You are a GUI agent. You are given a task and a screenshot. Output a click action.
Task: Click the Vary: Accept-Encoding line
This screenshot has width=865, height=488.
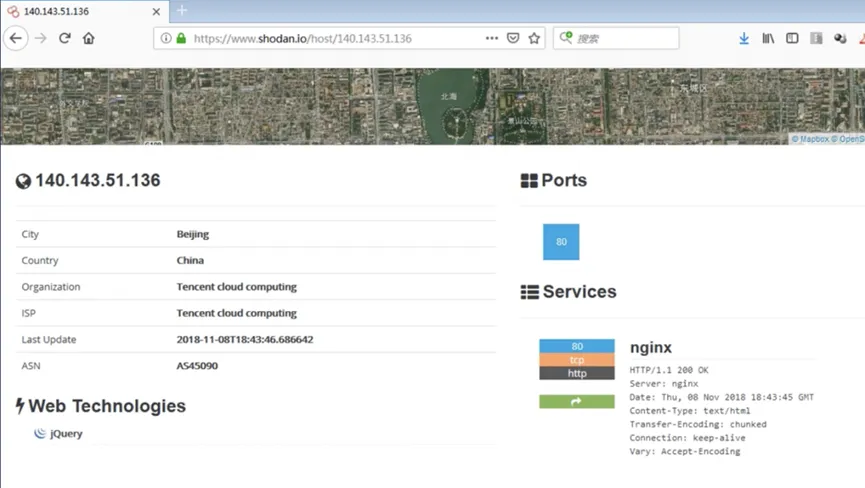click(x=685, y=451)
